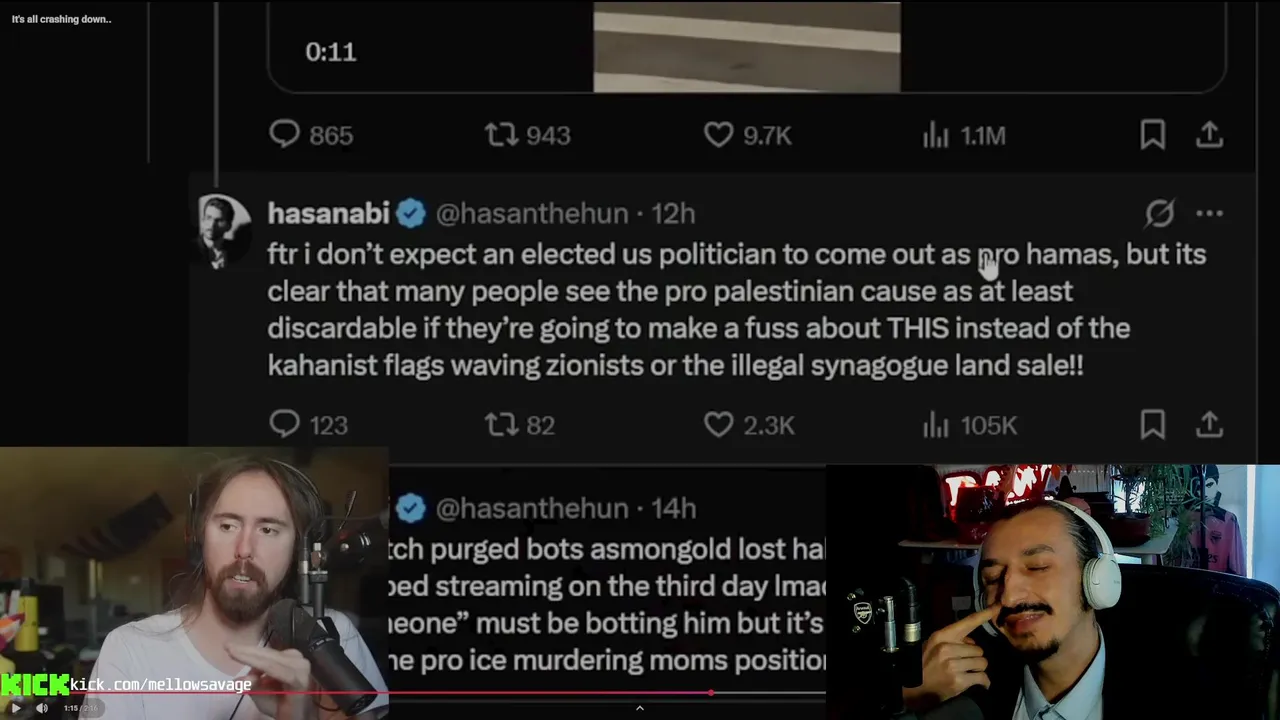This screenshot has width=1280, height=720.
Task: Open hasanabi profile name link
Action: tap(328, 213)
